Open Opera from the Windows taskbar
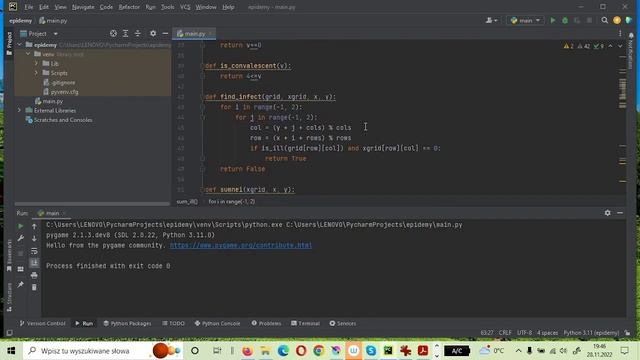 [x=301, y=351]
